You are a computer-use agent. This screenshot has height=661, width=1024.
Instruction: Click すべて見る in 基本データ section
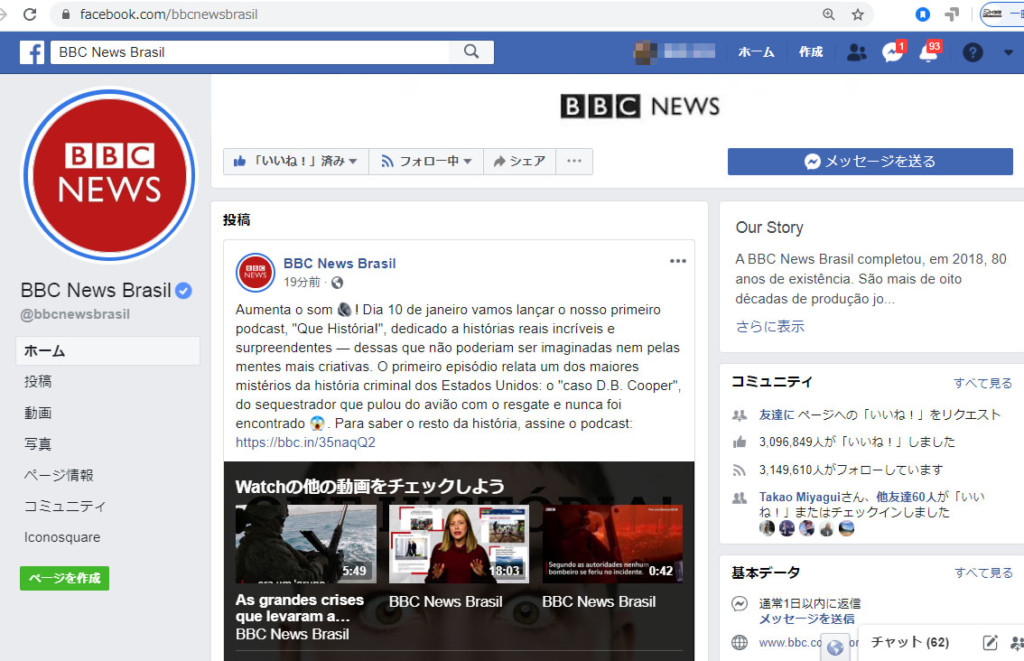[984, 573]
